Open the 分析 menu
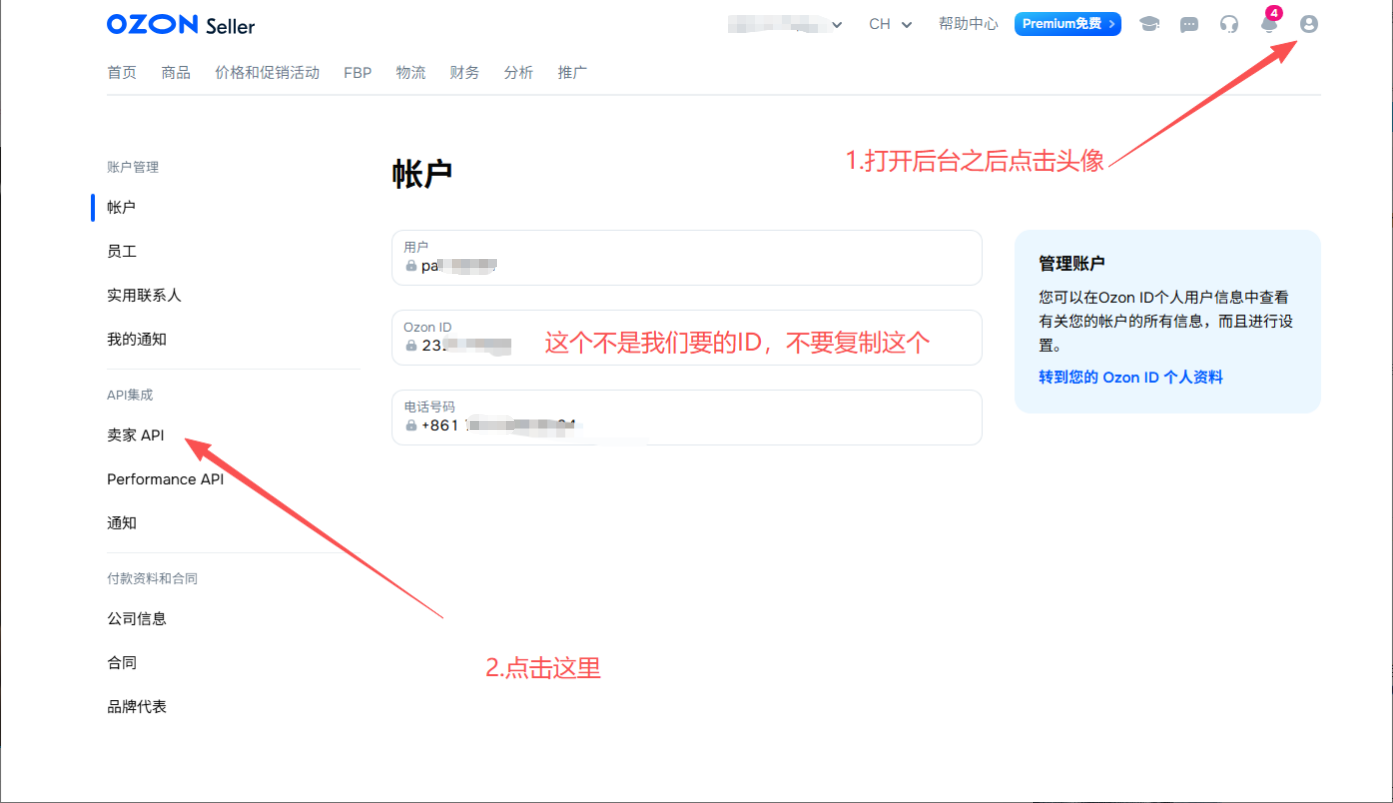 pos(519,72)
